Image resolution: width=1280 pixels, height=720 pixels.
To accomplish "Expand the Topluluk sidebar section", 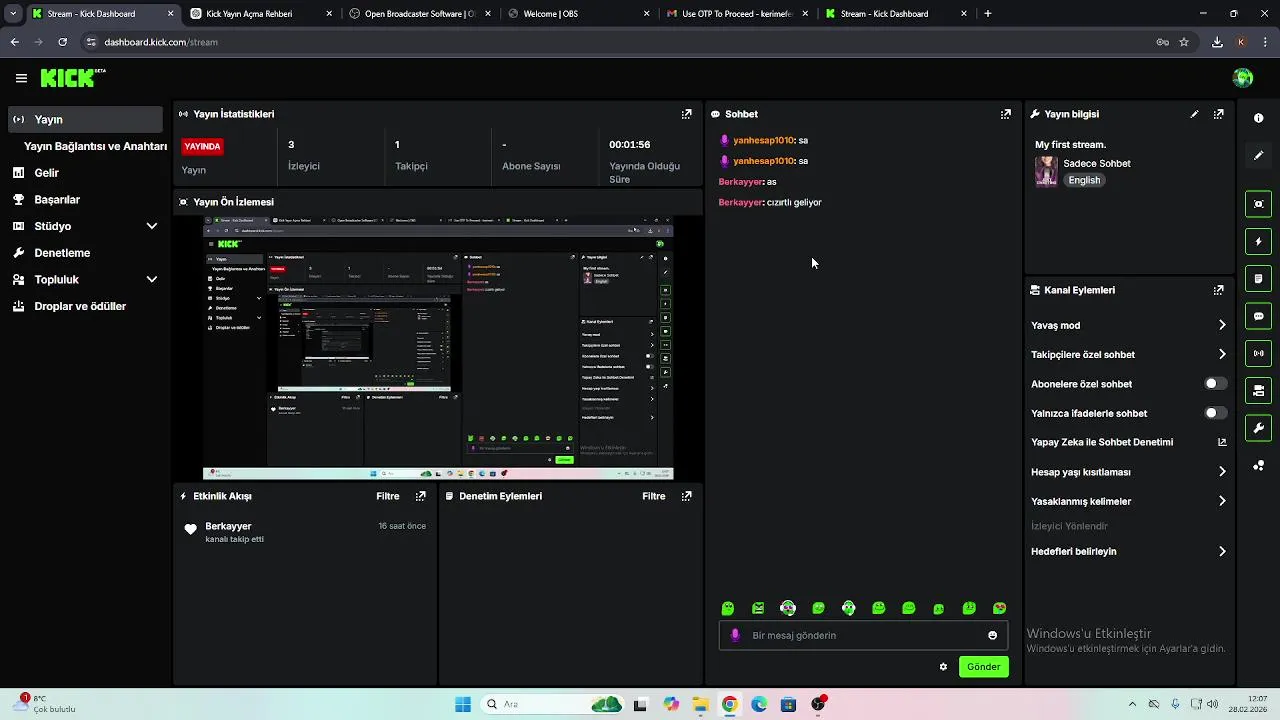I will pyautogui.click(x=152, y=280).
